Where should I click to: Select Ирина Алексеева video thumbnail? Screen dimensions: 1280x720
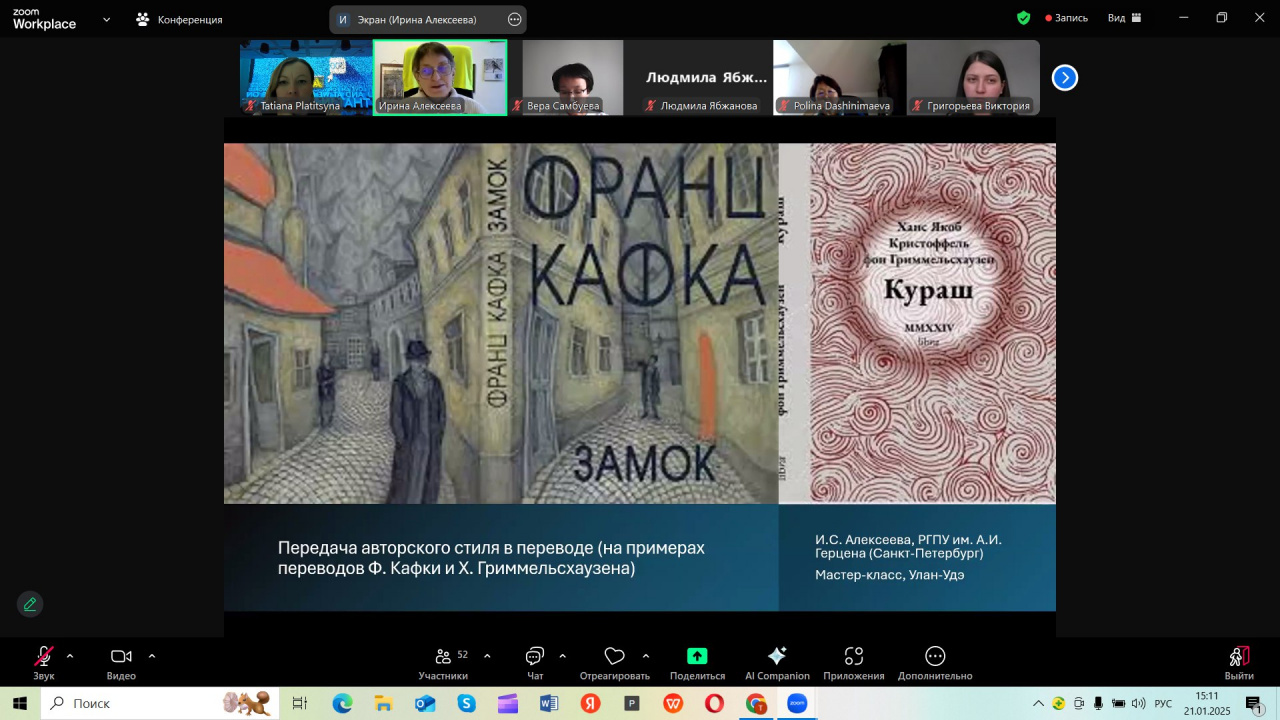440,77
